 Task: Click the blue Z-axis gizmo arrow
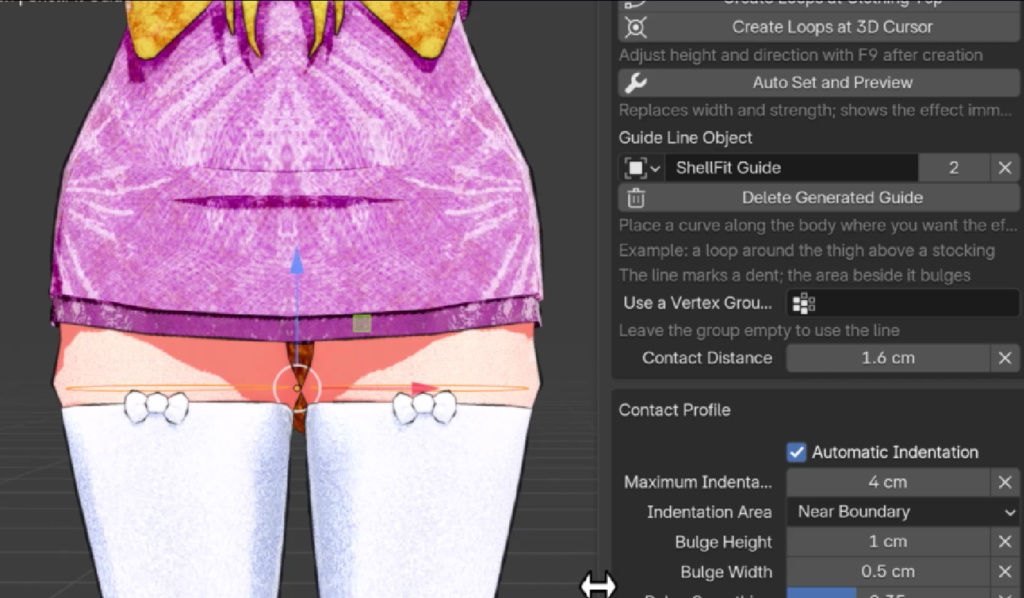[x=296, y=261]
